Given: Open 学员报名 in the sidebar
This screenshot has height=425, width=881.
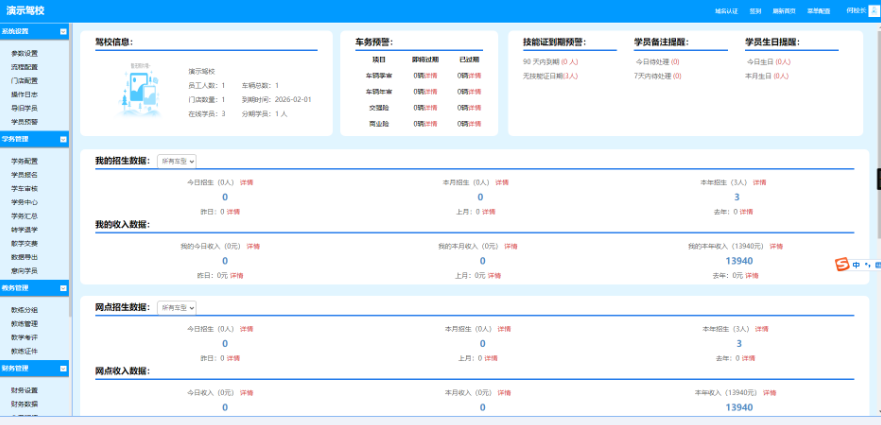Looking at the screenshot, I should pyautogui.click(x=25, y=175).
